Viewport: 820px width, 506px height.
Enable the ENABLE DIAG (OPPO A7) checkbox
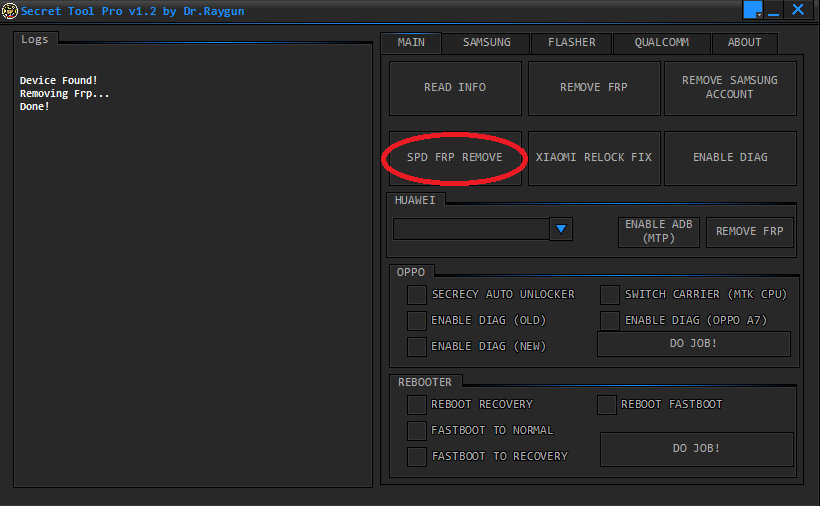click(610, 320)
